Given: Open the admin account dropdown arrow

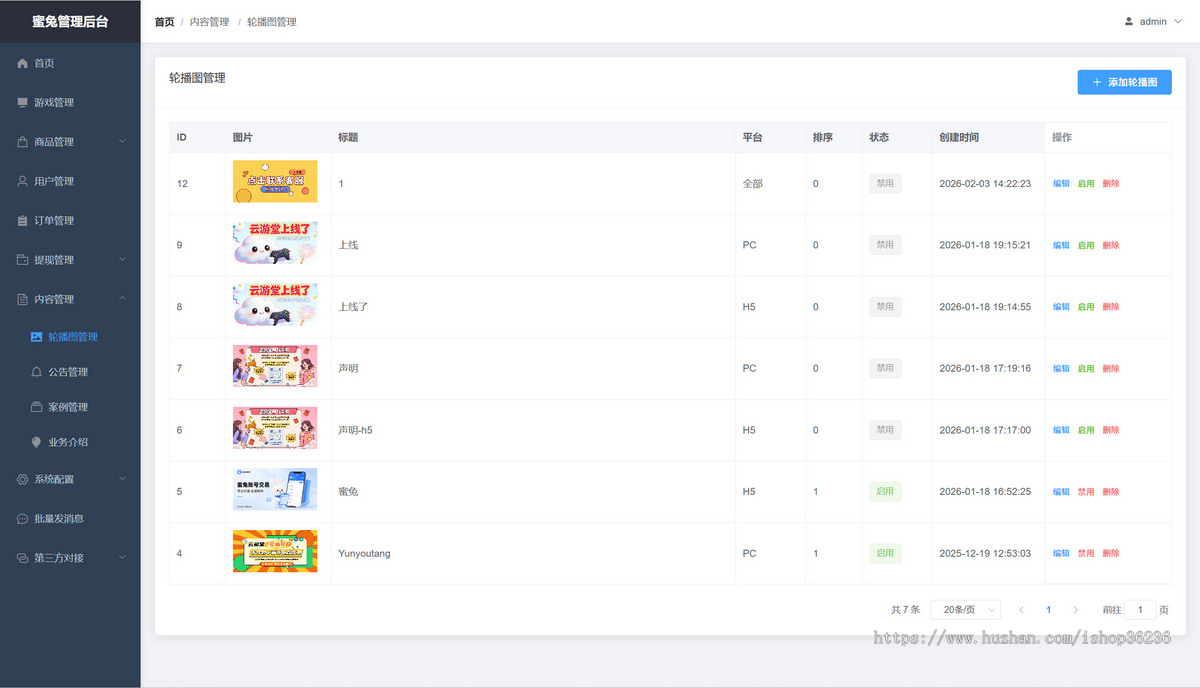Looking at the screenshot, I should click(1176, 21).
